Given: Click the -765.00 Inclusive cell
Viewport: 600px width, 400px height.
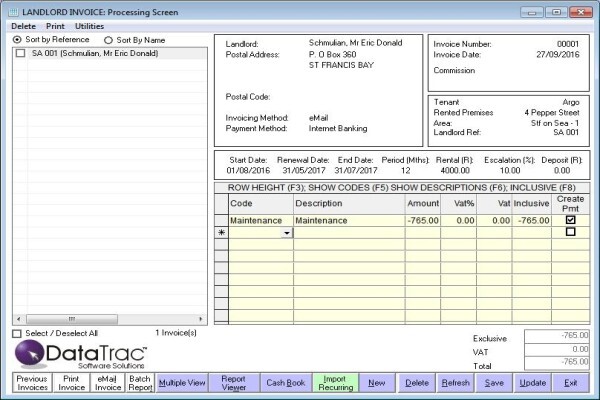Looking at the screenshot, I should (531, 220).
